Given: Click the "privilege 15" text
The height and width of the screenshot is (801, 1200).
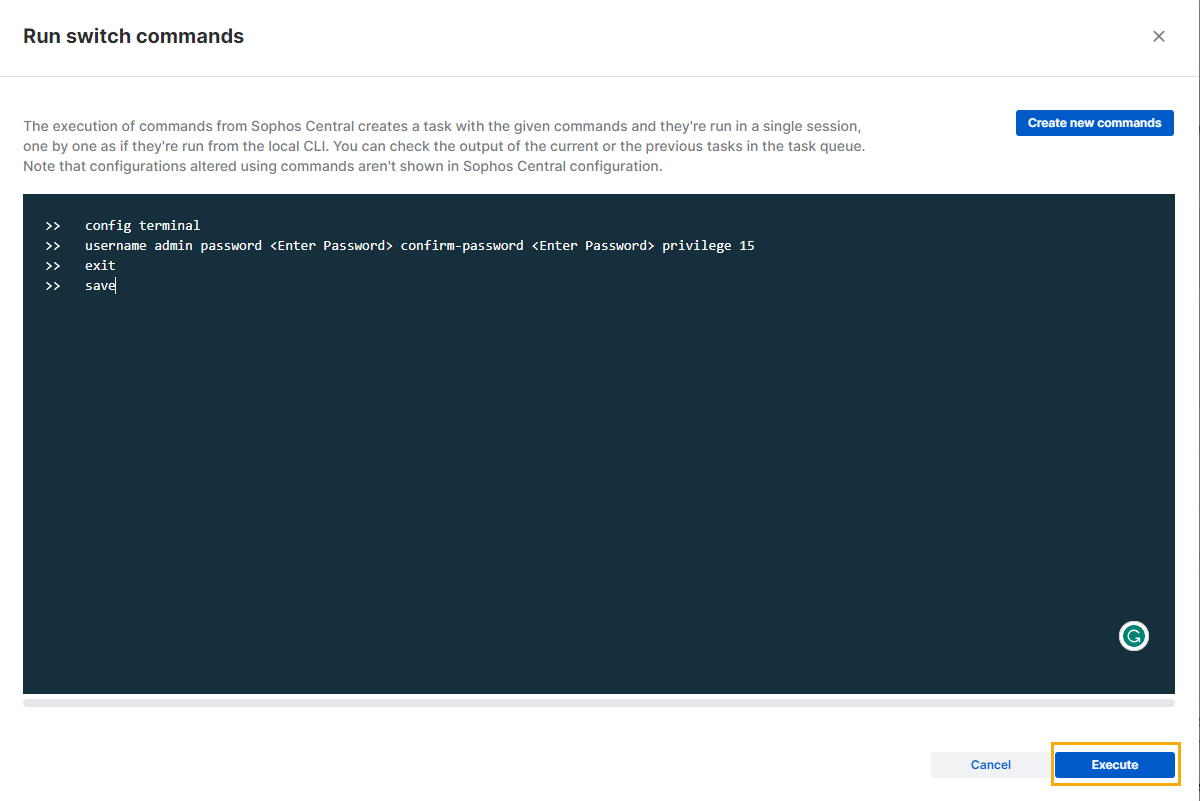Looking at the screenshot, I should (708, 246).
